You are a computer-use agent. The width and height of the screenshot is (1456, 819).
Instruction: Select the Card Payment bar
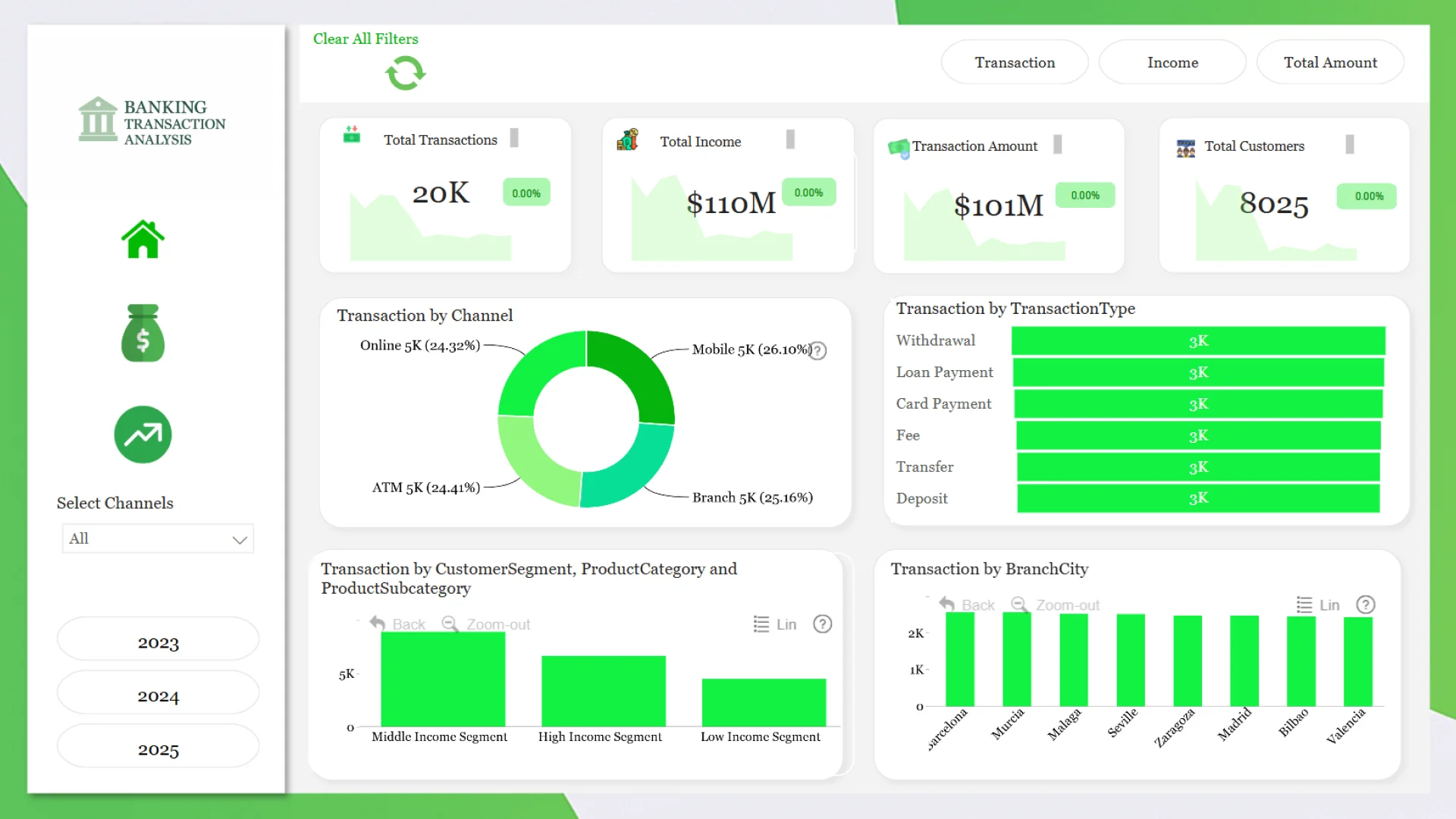coord(1198,403)
